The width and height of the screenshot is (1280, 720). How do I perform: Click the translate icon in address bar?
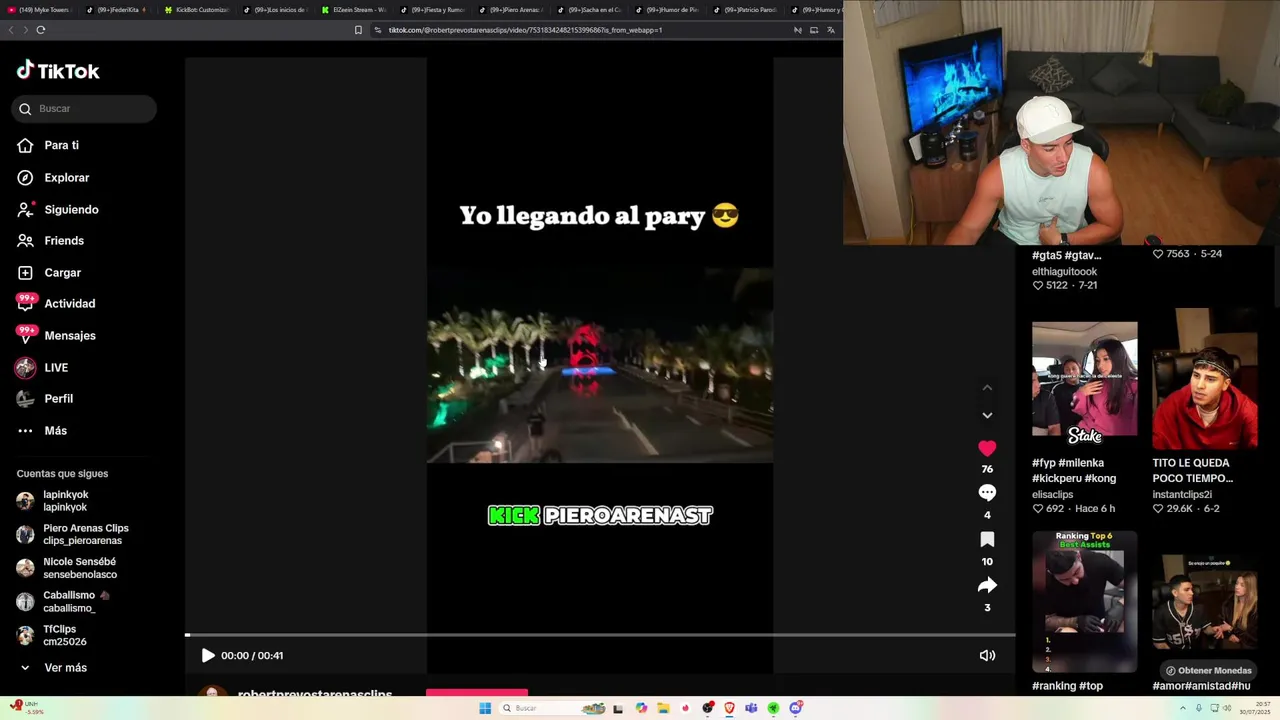coord(830,30)
